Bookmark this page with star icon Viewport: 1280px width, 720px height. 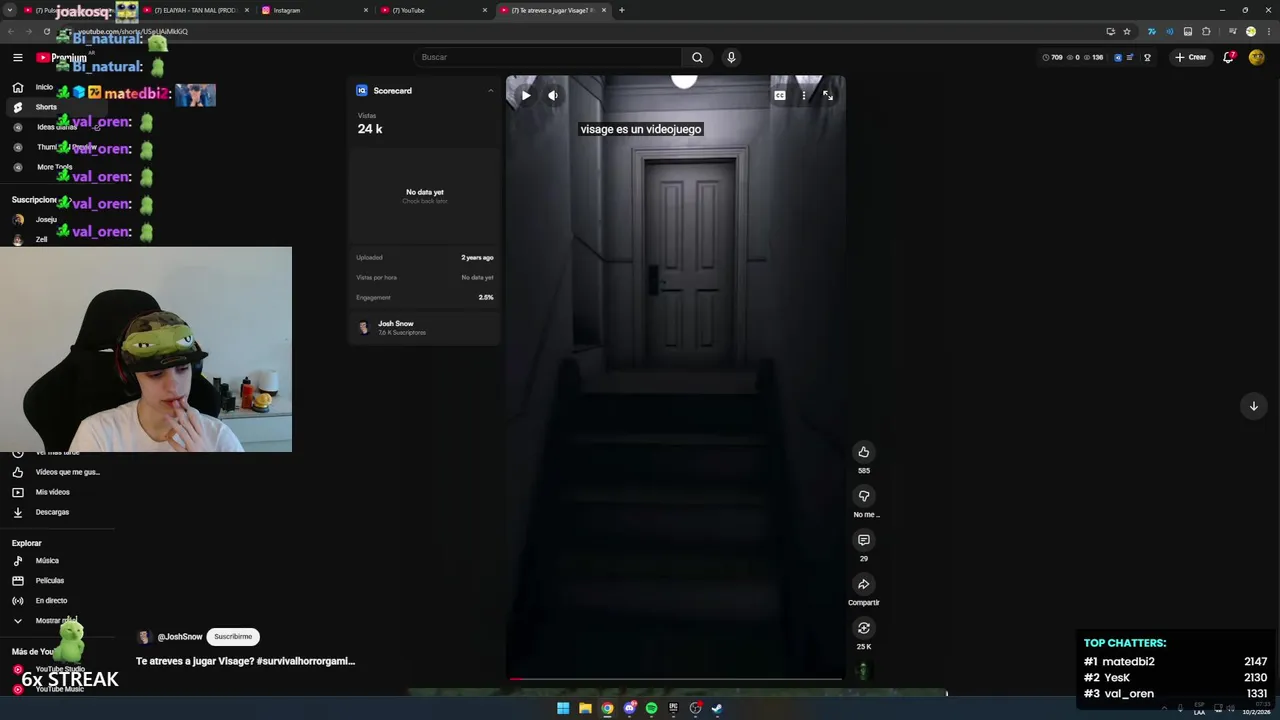[x=1127, y=31]
